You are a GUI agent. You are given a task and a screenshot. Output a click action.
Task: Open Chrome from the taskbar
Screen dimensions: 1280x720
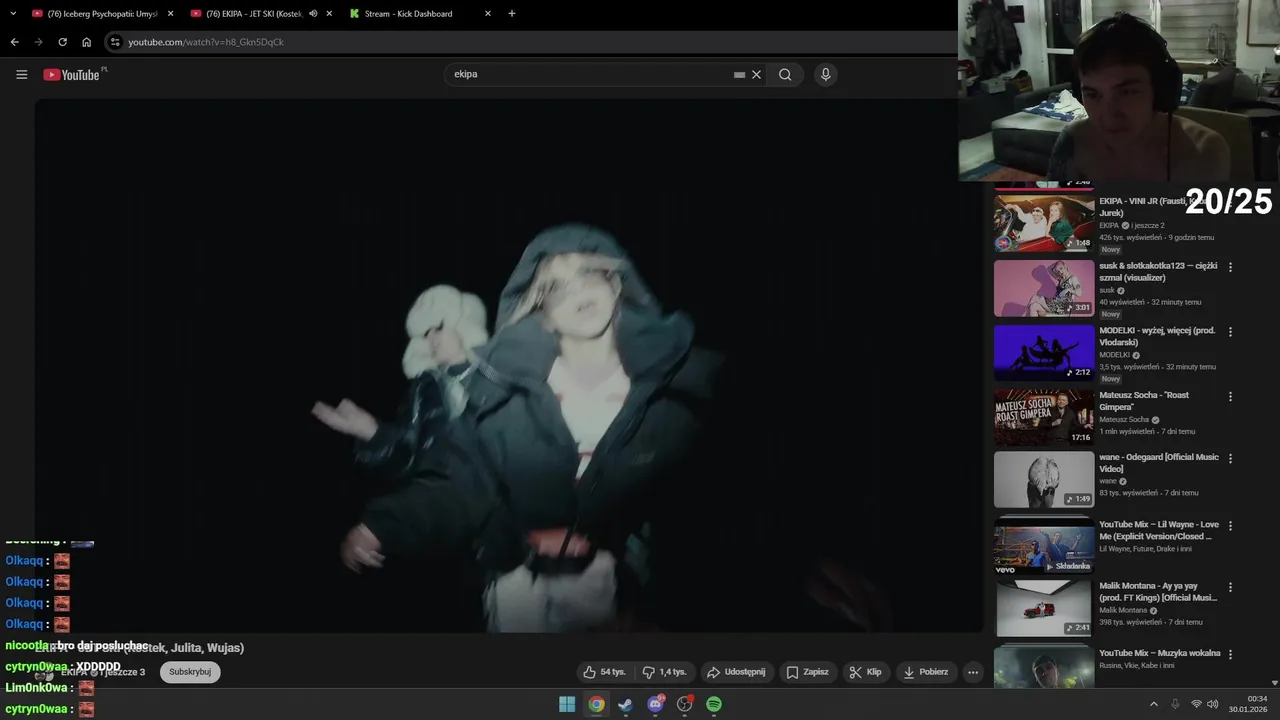point(596,704)
